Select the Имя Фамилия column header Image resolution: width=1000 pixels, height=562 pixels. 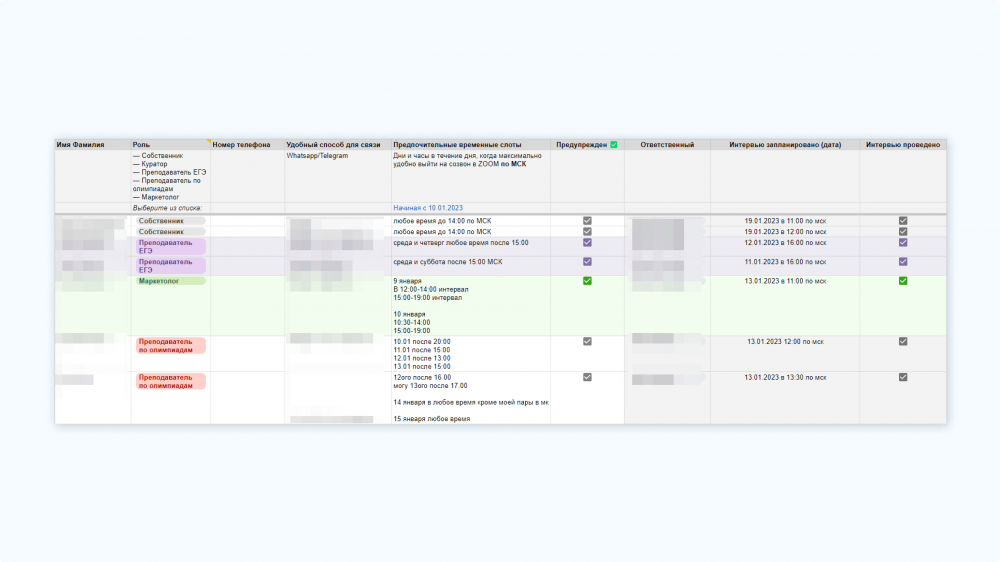click(x=93, y=145)
